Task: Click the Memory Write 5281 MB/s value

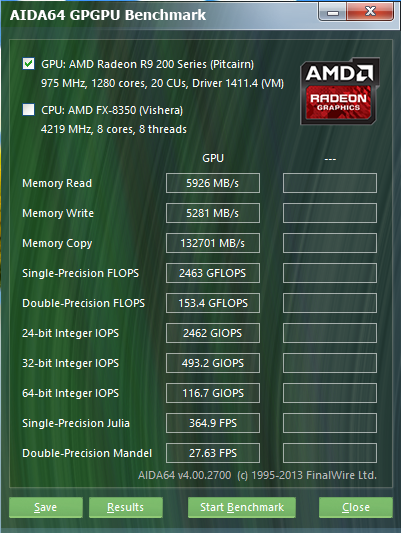Action: click(x=213, y=213)
